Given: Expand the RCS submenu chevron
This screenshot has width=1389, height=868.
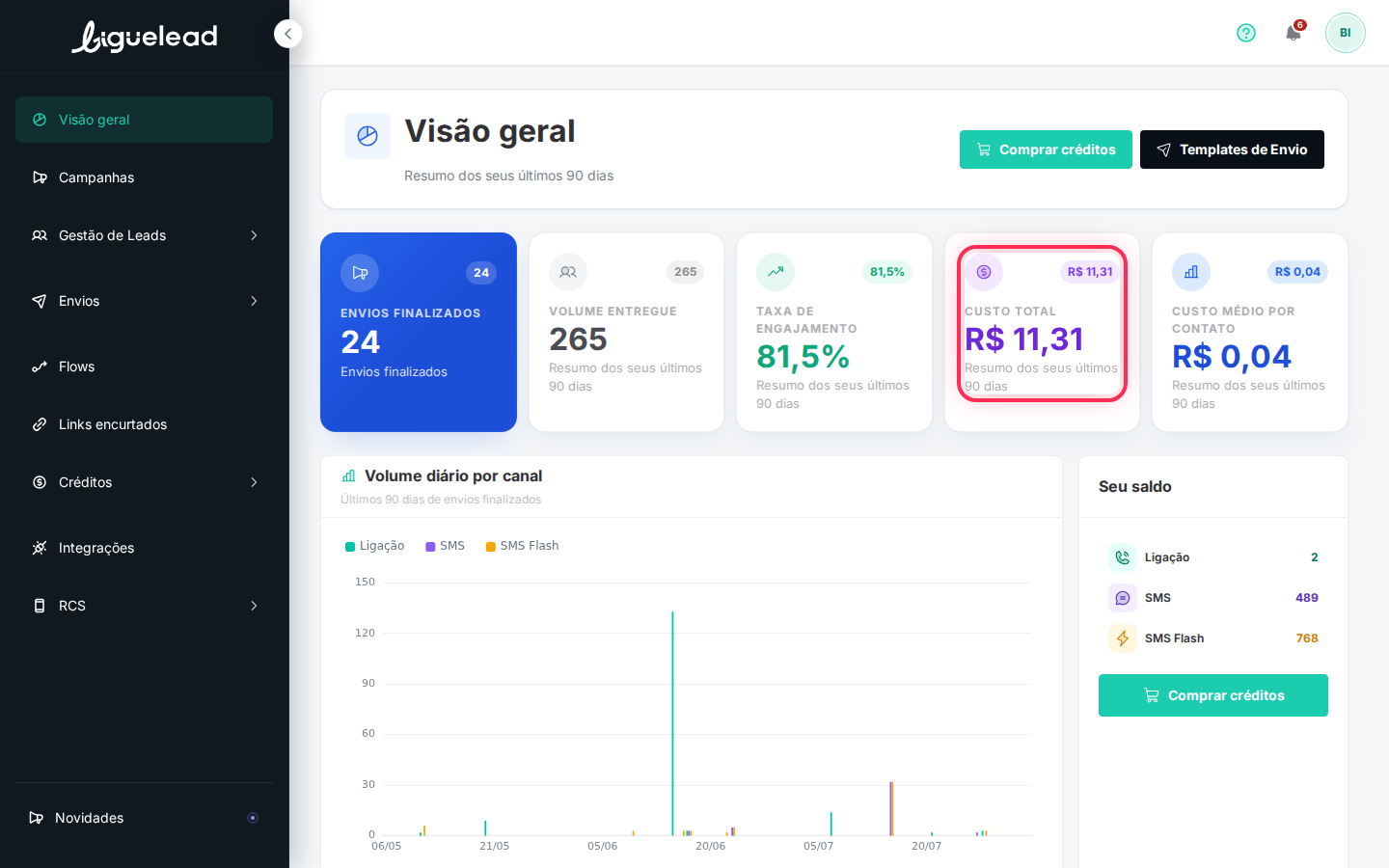Looking at the screenshot, I should click(254, 606).
